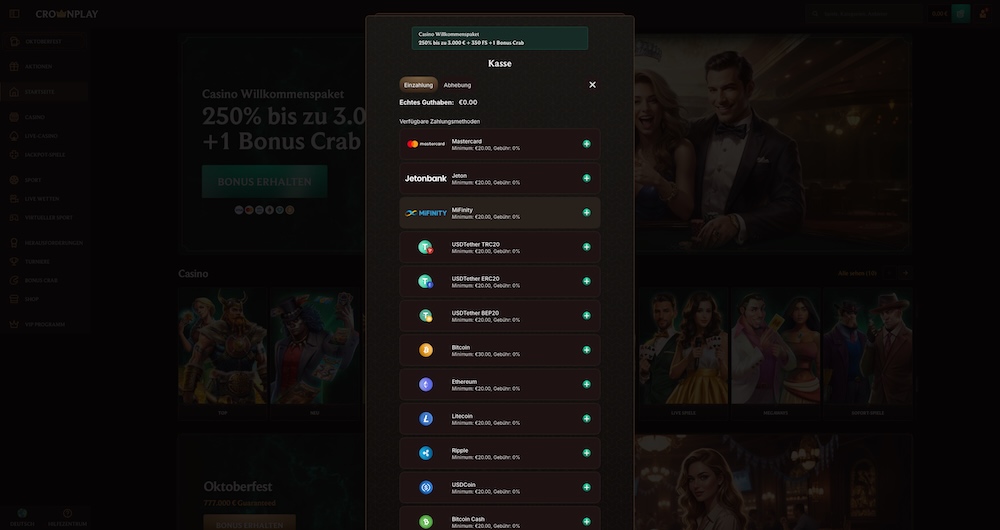Close the Kasse dialog with X

tap(592, 85)
